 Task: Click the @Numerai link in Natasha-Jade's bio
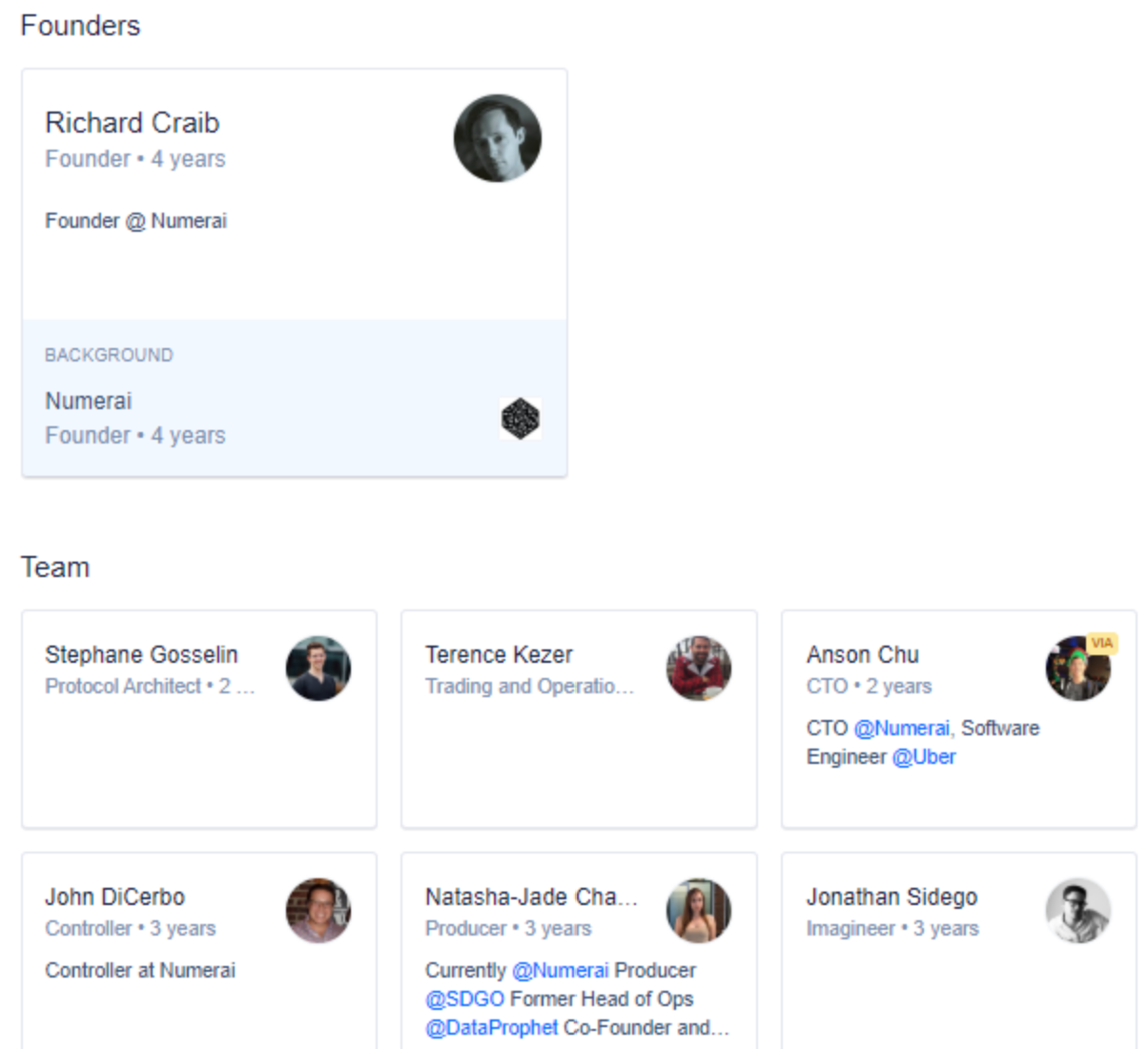click(560, 971)
